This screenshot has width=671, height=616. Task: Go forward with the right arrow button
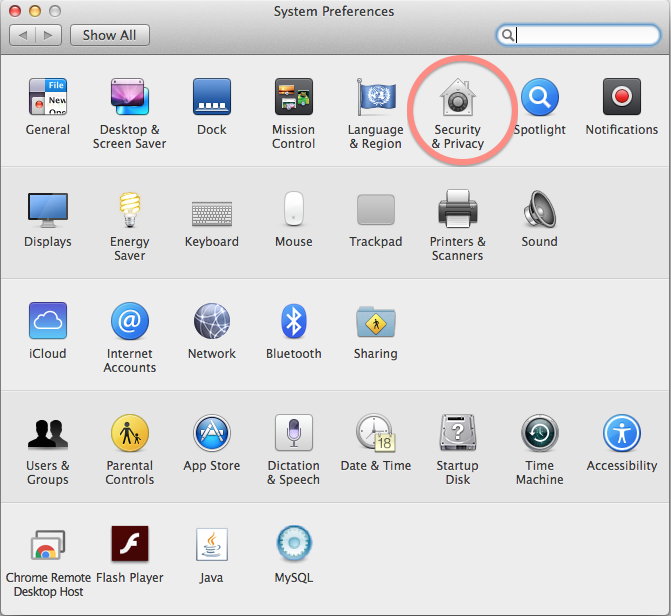point(48,35)
